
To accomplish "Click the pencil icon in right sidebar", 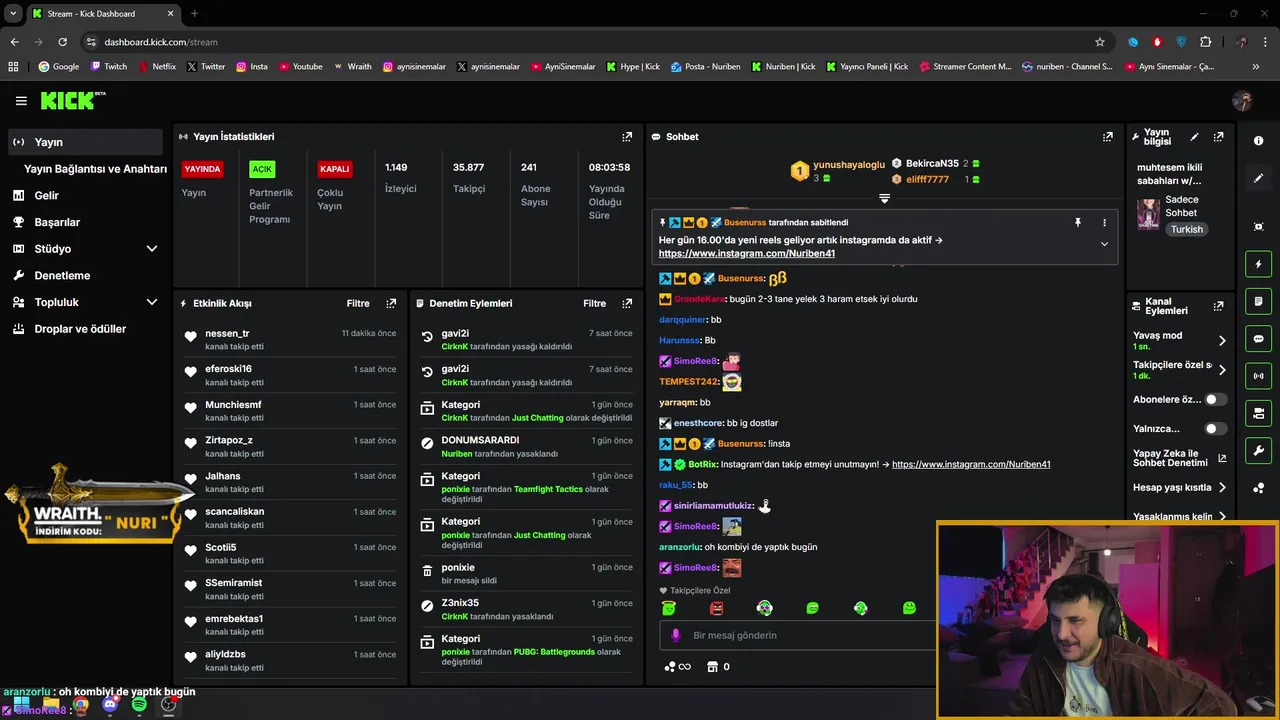I will coord(1258,178).
